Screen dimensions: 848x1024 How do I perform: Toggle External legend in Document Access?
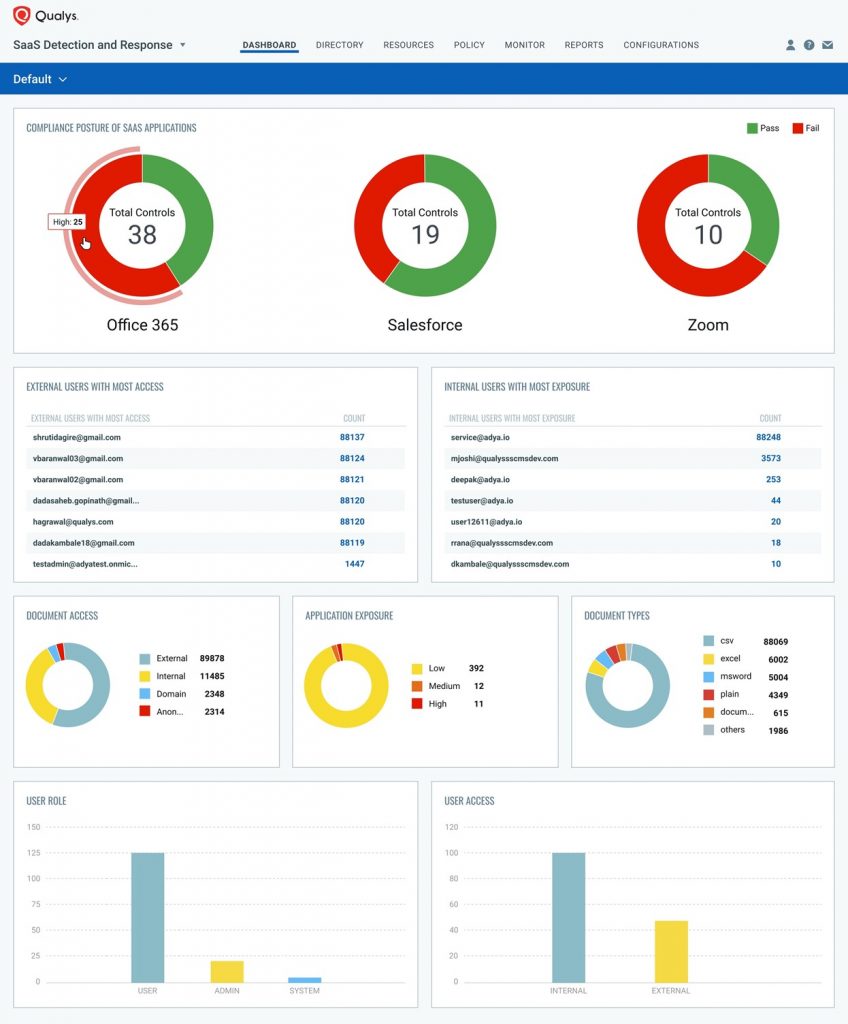(163, 658)
